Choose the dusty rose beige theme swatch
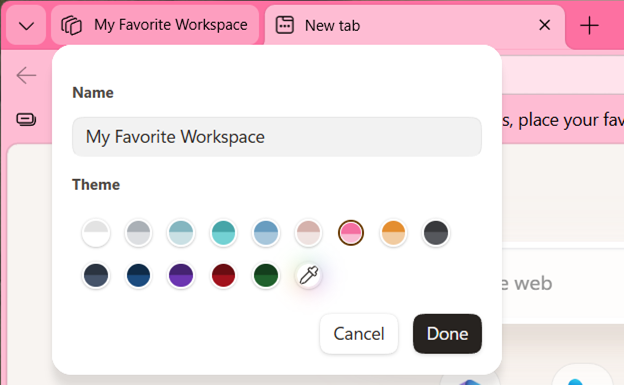The height and width of the screenshot is (385, 624). click(x=308, y=233)
